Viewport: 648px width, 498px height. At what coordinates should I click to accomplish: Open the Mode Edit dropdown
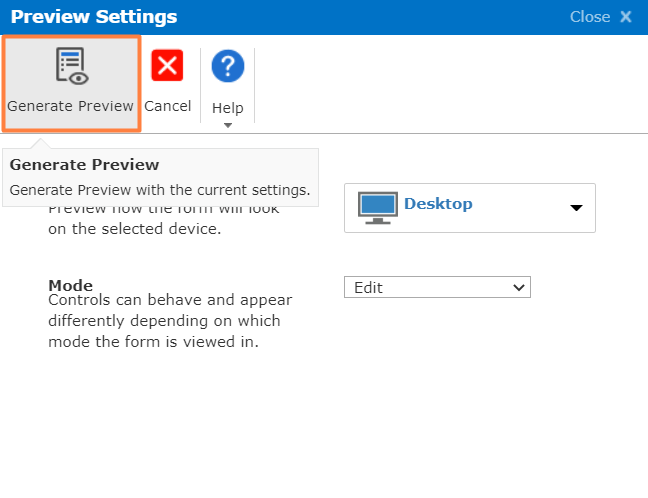(x=437, y=287)
